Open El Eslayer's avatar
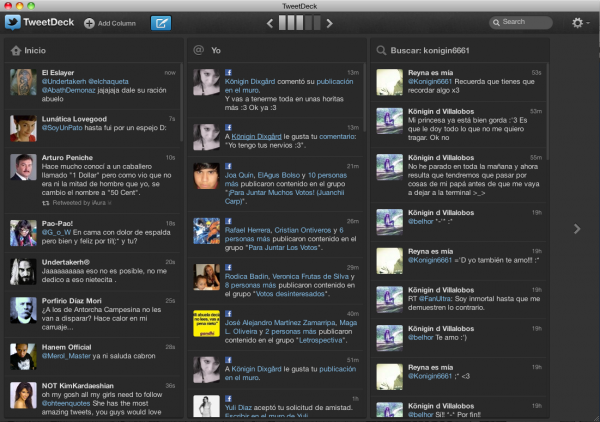Viewport: 600px width, 422px height. pyautogui.click(x=23, y=82)
